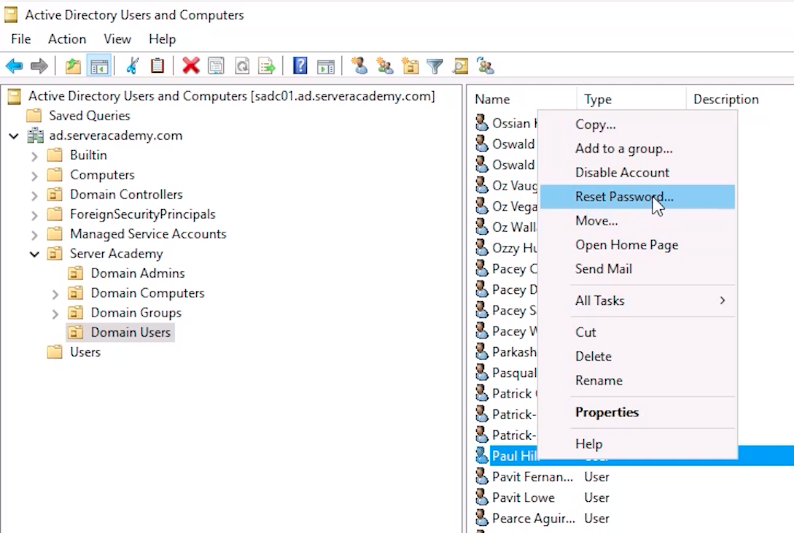Choose Reset Password from context menu
Image resolution: width=794 pixels, height=533 pixels.
click(x=624, y=197)
